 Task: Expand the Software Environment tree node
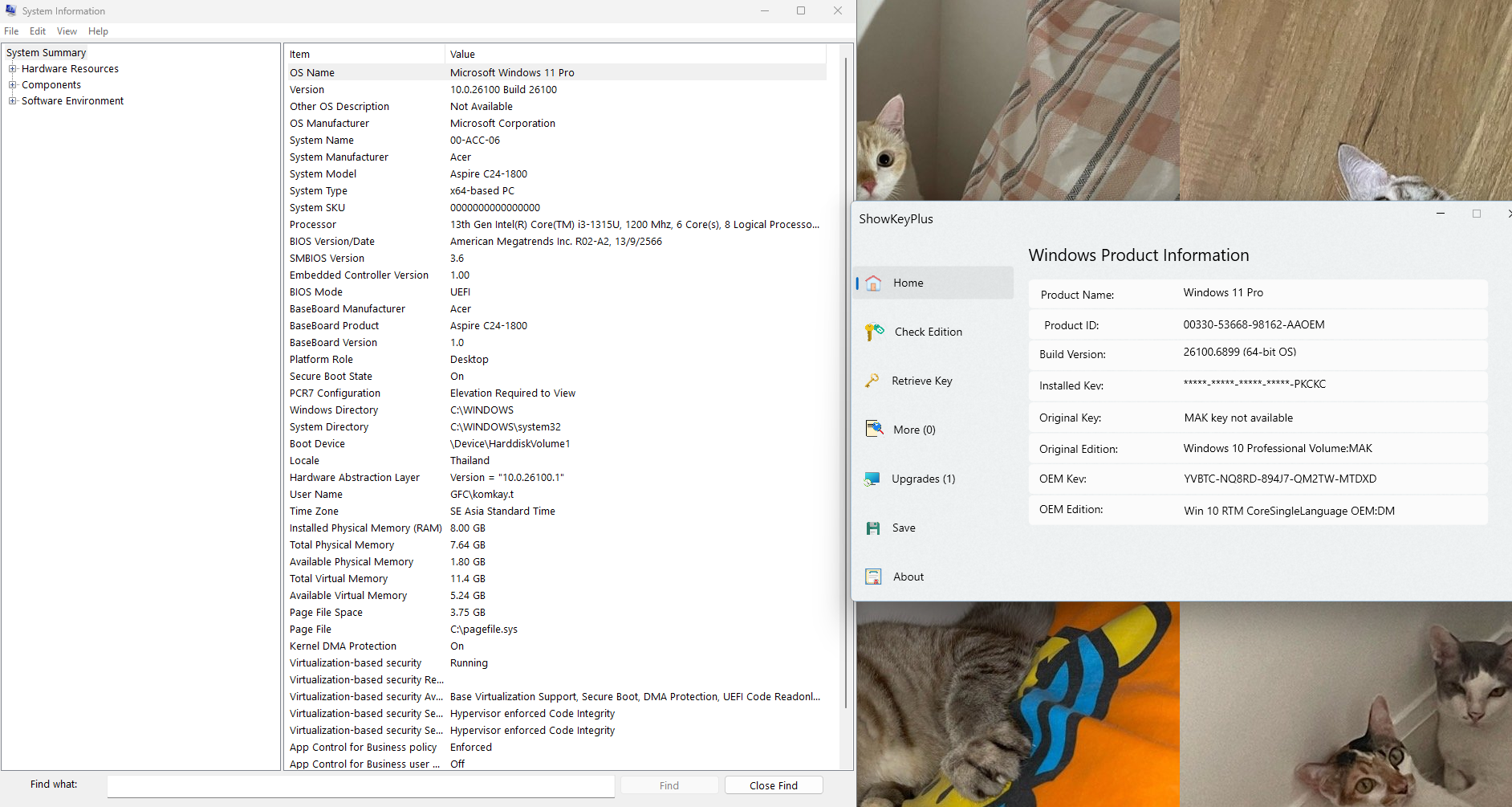click(13, 101)
